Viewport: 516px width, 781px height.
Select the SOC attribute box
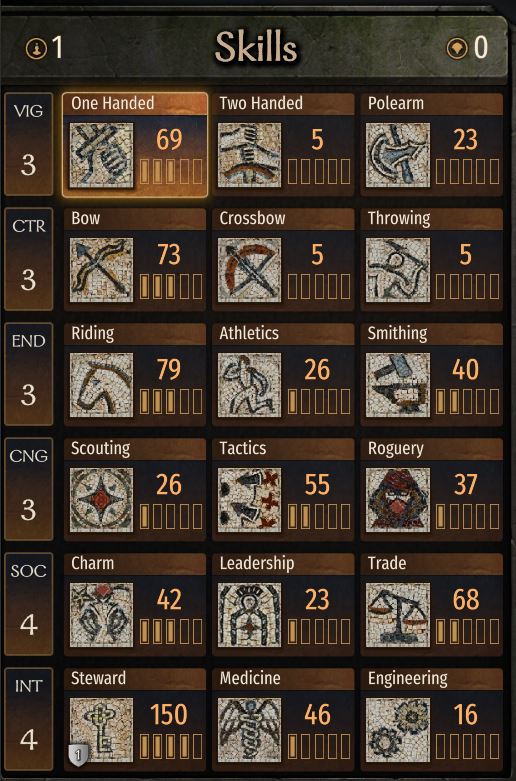(x=28, y=604)
